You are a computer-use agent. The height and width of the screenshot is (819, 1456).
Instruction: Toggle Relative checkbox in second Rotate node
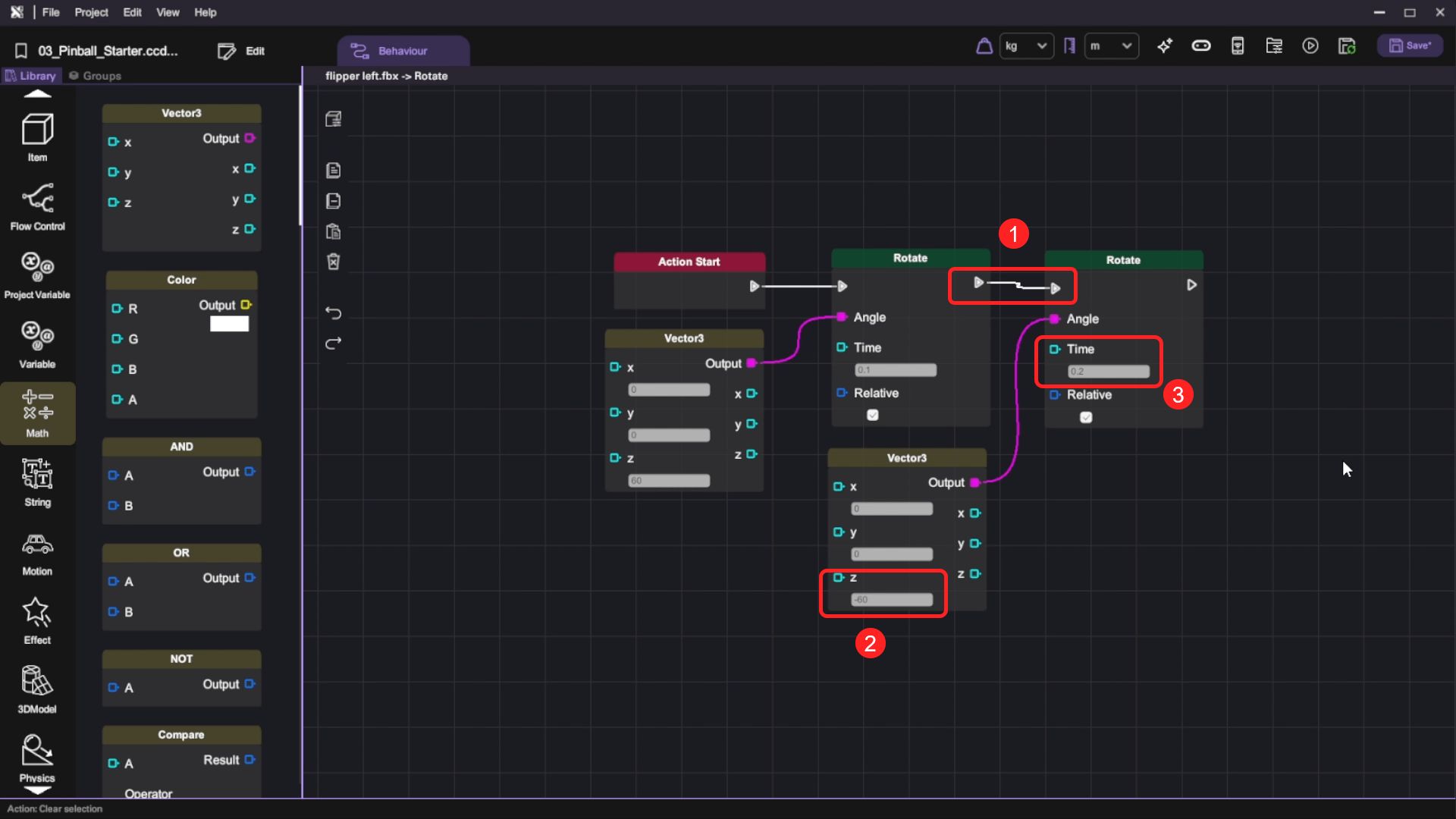click(1086, 417)
